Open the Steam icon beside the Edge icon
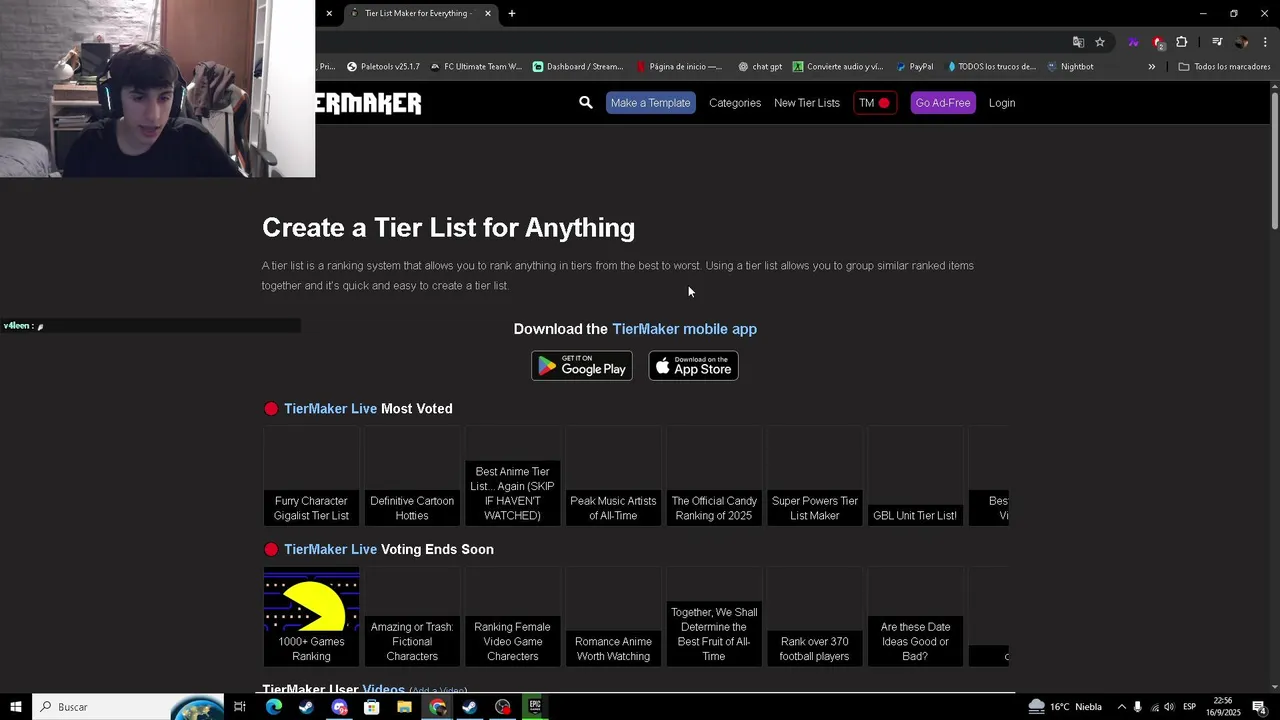The image size is (1280, 720). (306, 707)
